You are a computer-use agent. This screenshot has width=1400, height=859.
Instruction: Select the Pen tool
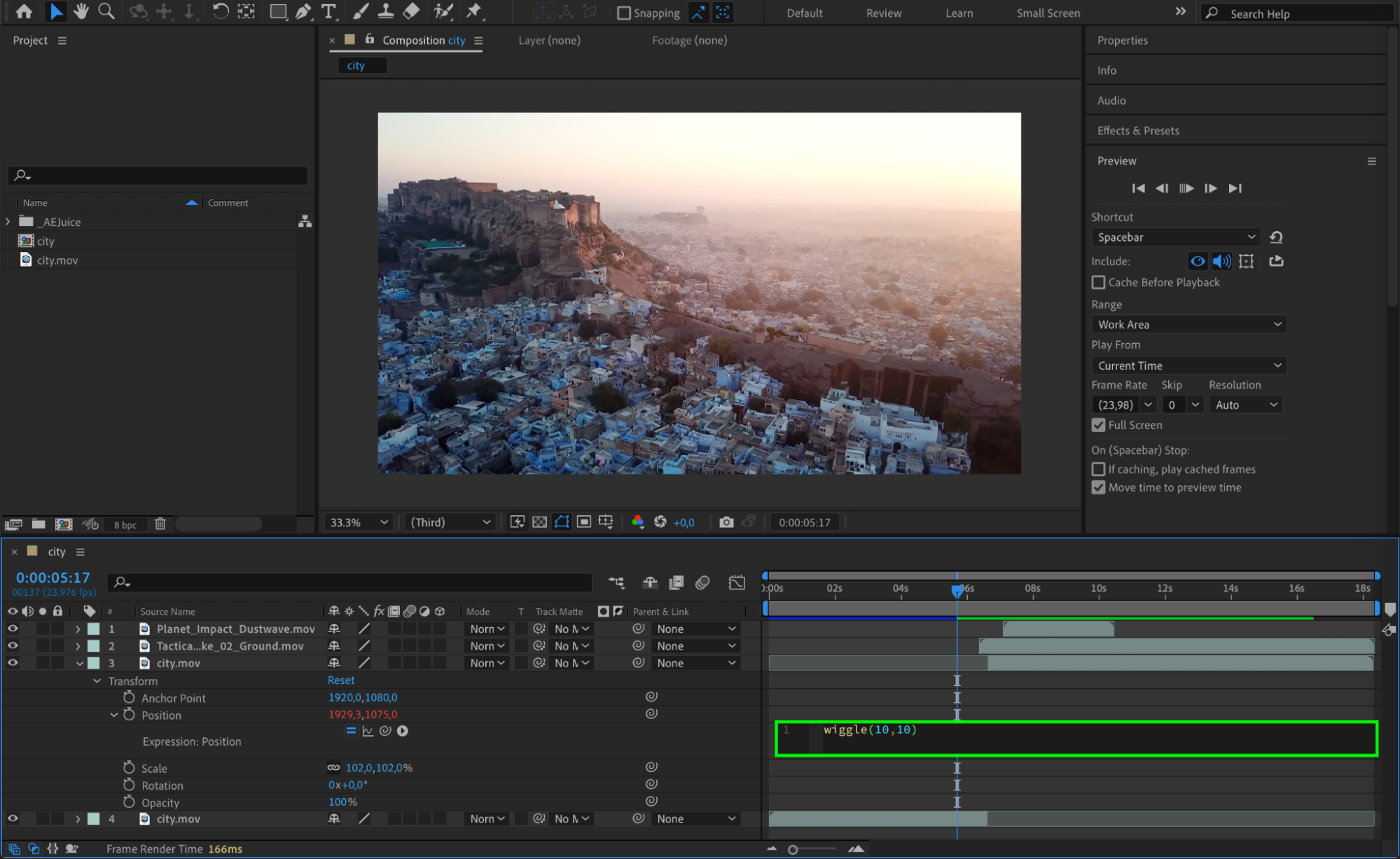[303, 12]
